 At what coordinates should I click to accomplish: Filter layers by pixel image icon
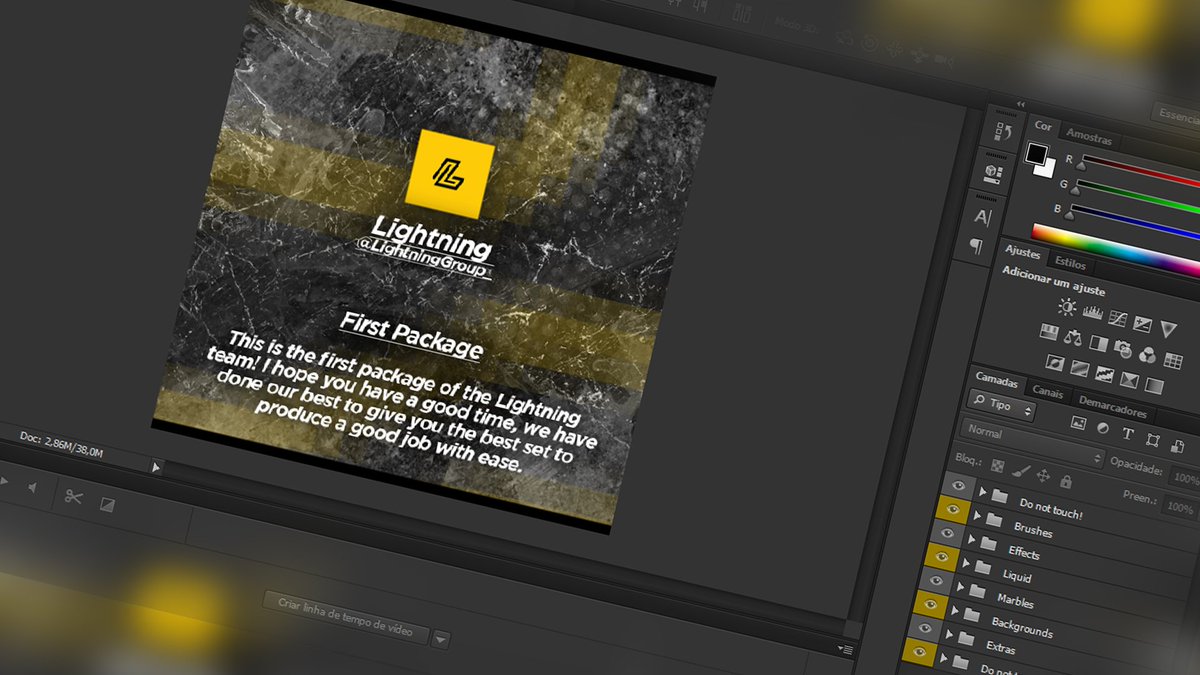click(1078, 422)
